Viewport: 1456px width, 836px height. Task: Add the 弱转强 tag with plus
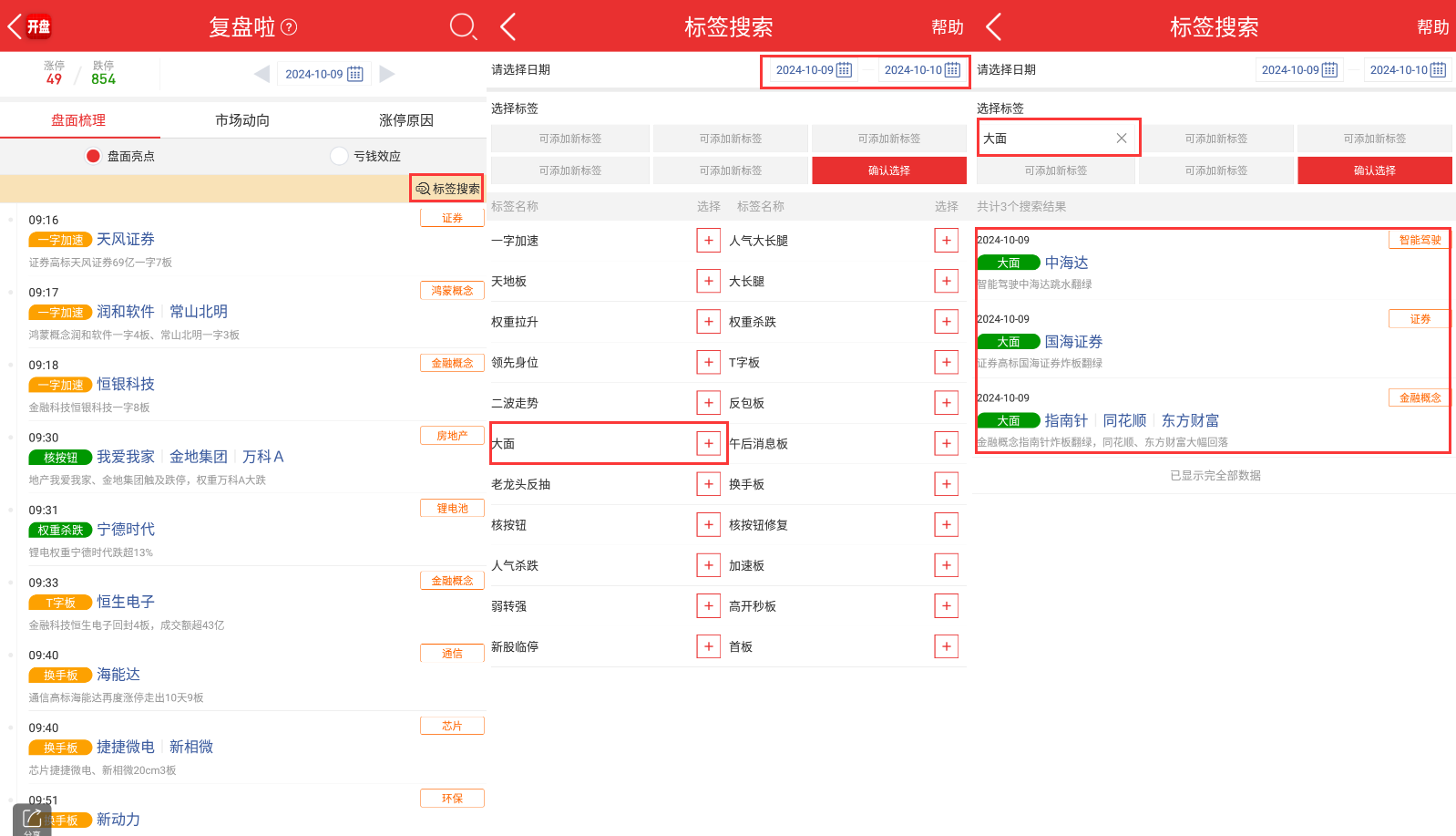[709, 605]
